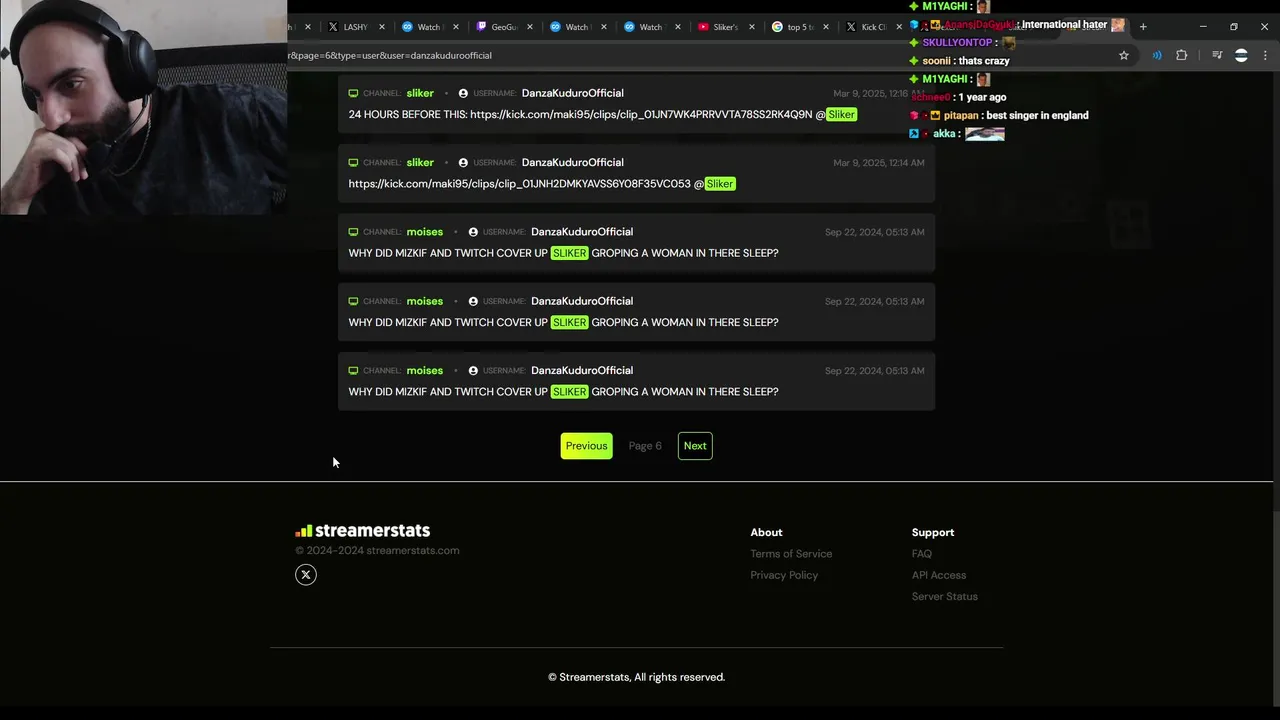Click the Support footer heading
The width and height of the screenshot is (1280, 720).
tap(933, 533)
